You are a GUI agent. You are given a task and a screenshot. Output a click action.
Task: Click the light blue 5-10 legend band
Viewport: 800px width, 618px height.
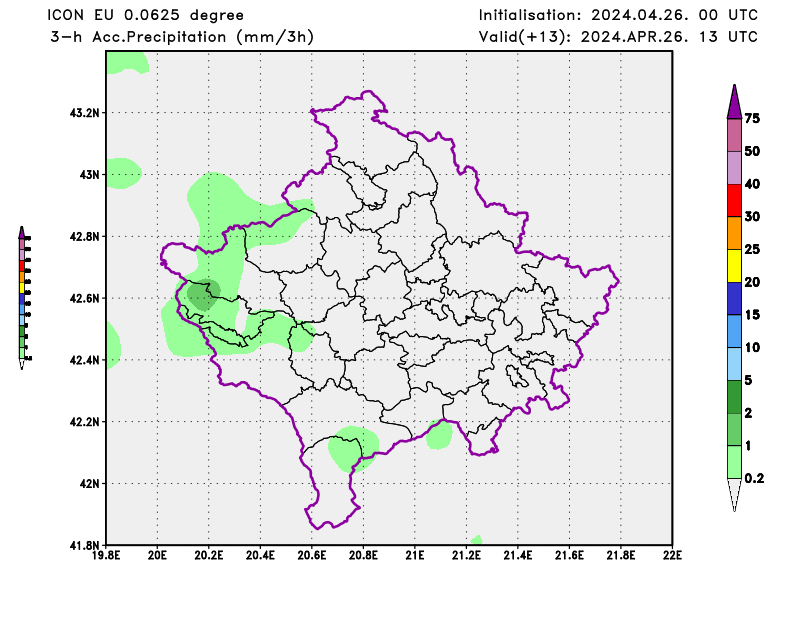734,363
